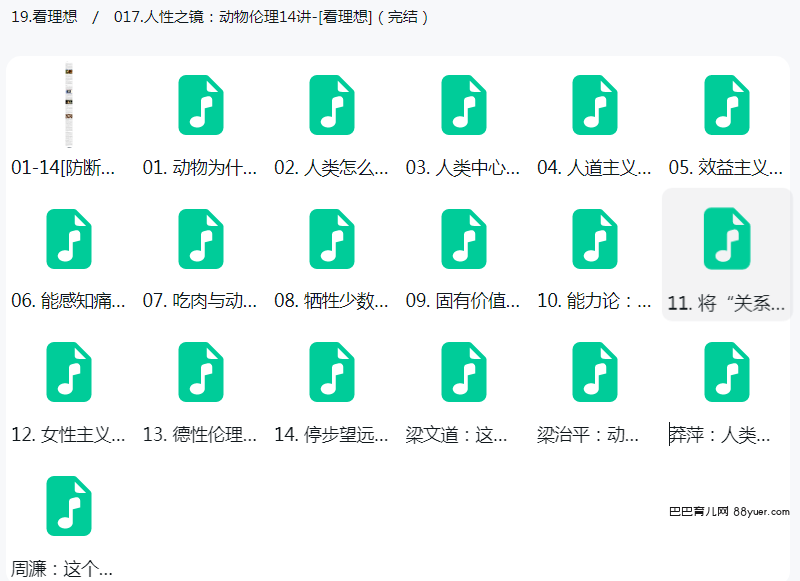Click the audio icon for 09. 固有价值...

click(x=464, y=239)
